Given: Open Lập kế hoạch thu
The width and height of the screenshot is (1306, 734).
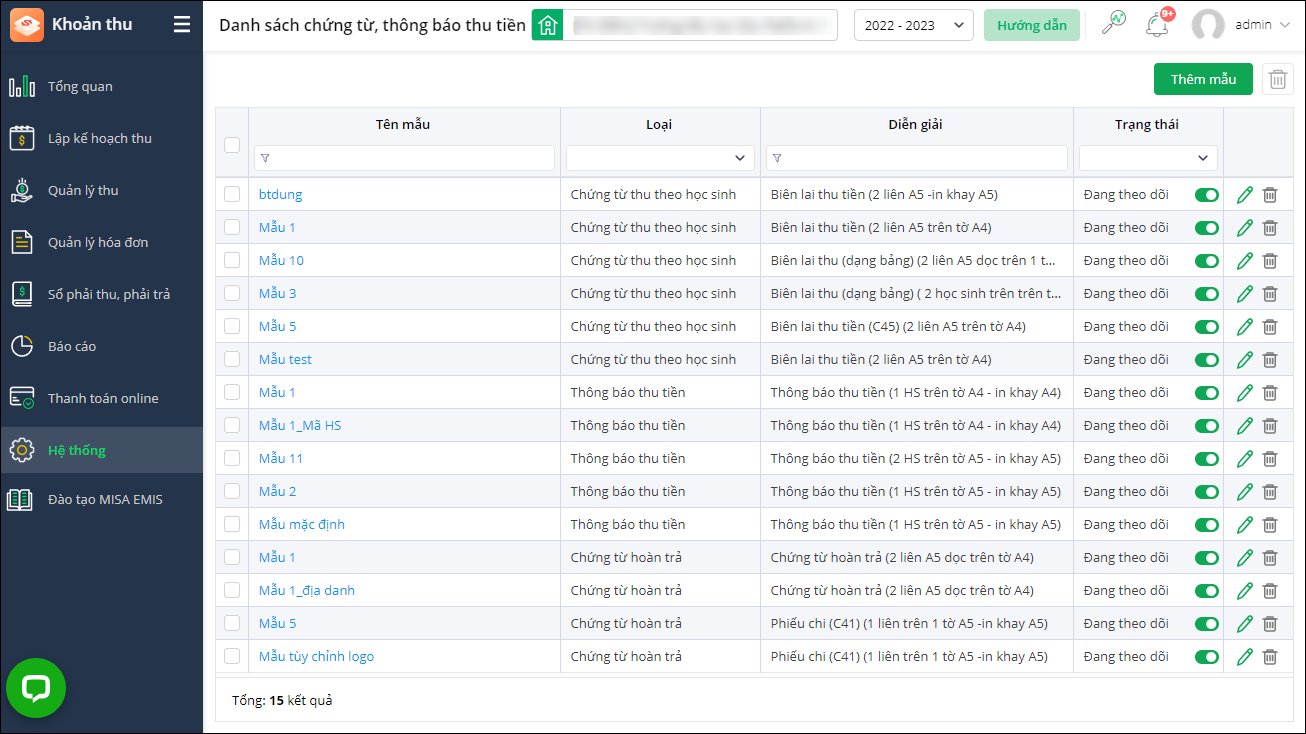Looking at the screenshot, I should coord(101,139).
